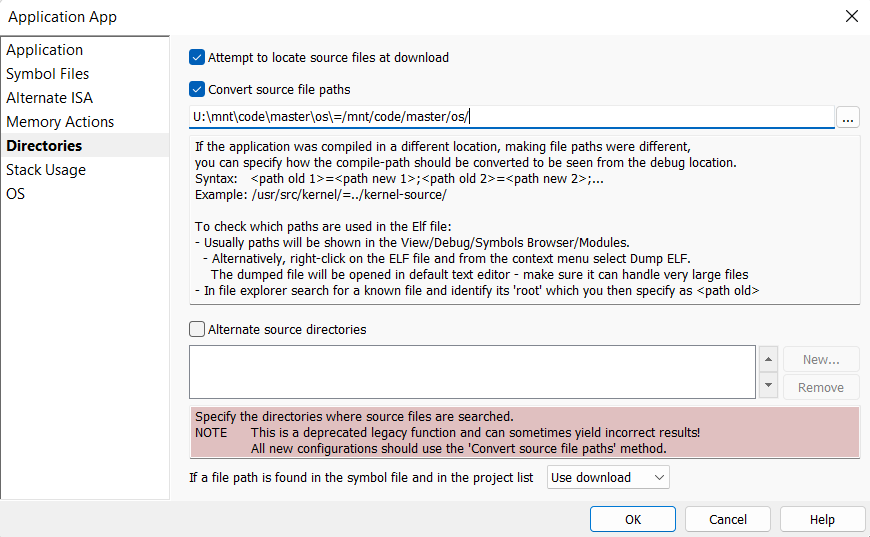Viewport: 870px width, 537px height.
Task: Click the Cancel button
Action: 728,519
